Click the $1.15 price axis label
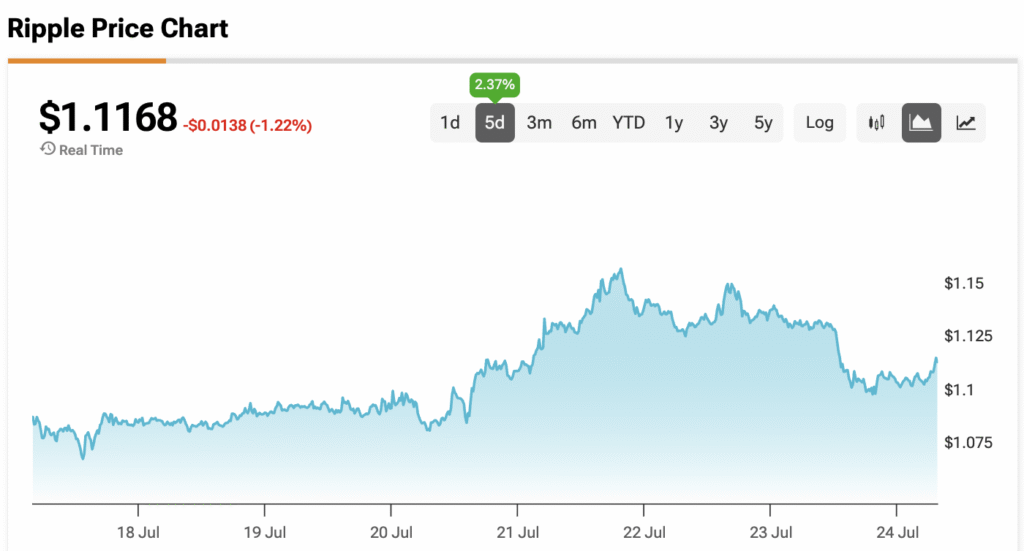The height and width of the screenshot is (551, 1024). tap(963, 283)
